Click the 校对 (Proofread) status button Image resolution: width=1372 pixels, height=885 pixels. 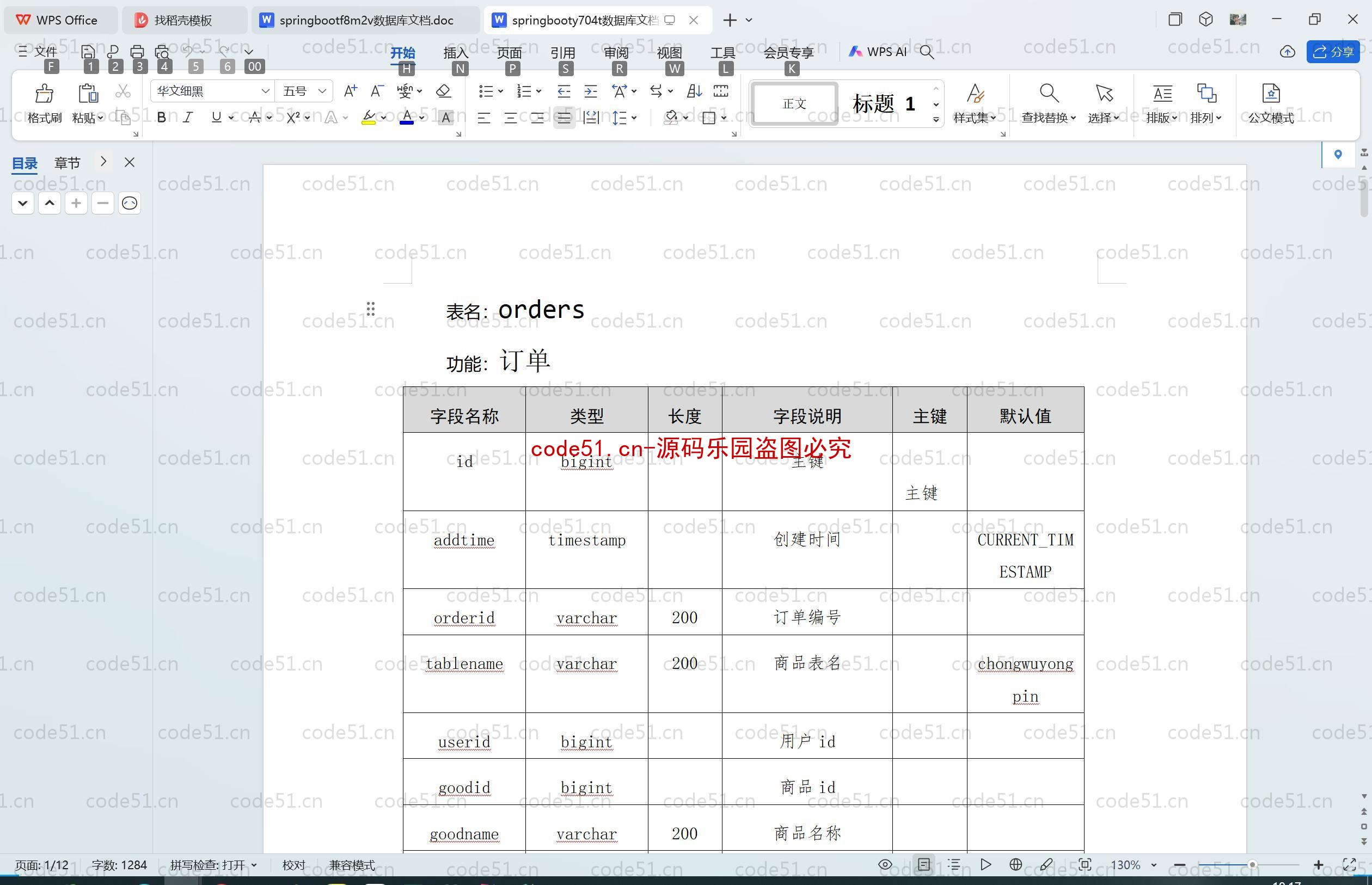pyautogui.click(x=293, y=865)
